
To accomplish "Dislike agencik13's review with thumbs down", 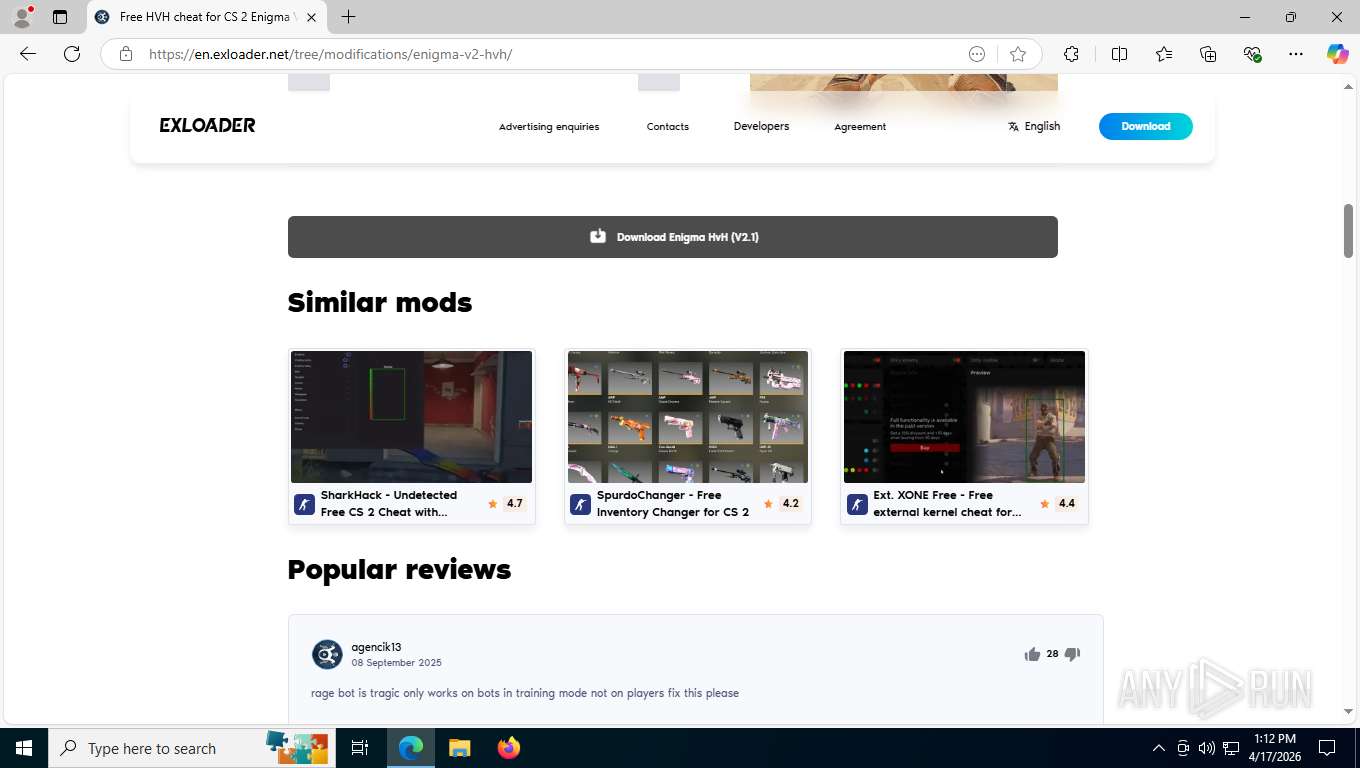I will [x=1072, y=654].
